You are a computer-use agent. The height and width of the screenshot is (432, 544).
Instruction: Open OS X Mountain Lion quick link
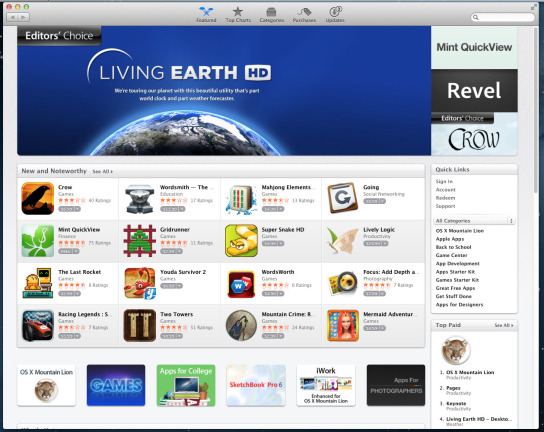tap(460, 231)
